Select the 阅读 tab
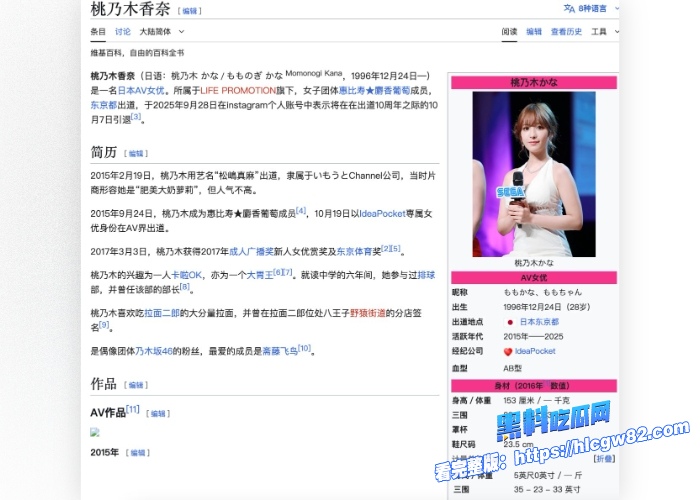This screenshot has height=500, width=700. click(509, 32)
